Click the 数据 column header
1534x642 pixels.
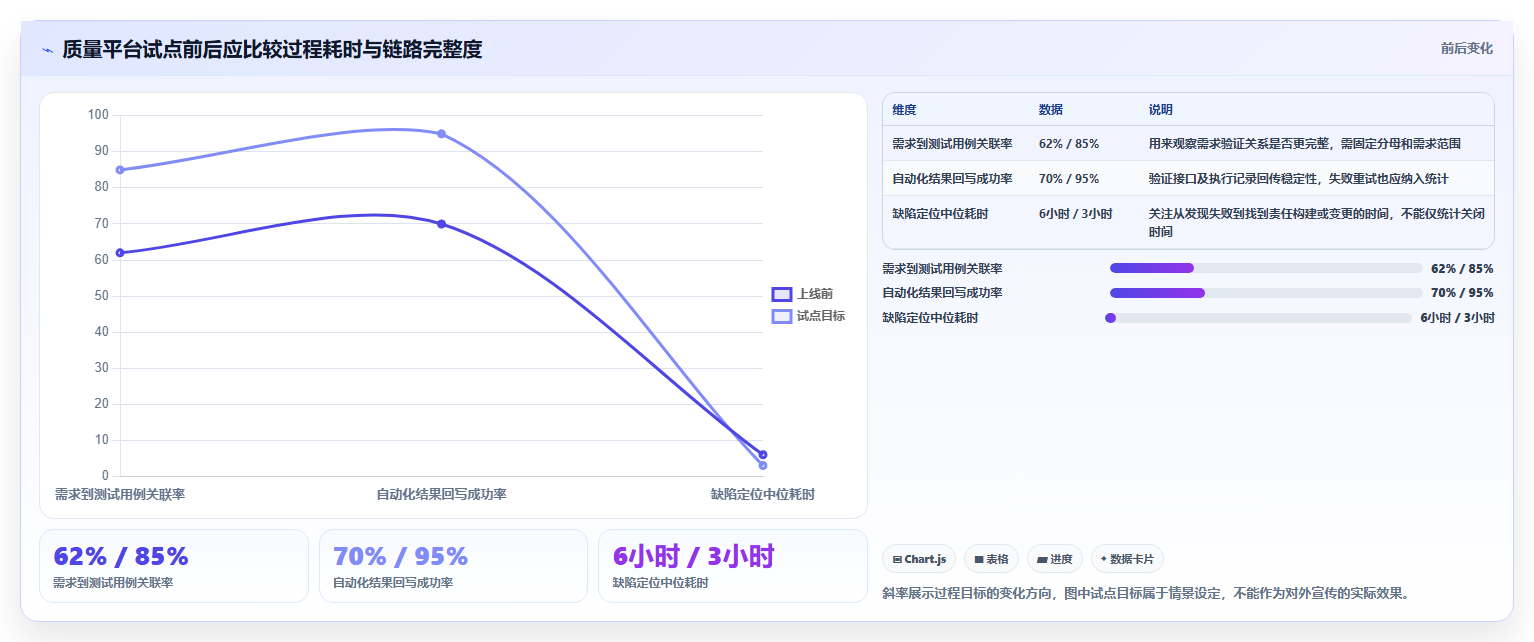coord(1051,110)
